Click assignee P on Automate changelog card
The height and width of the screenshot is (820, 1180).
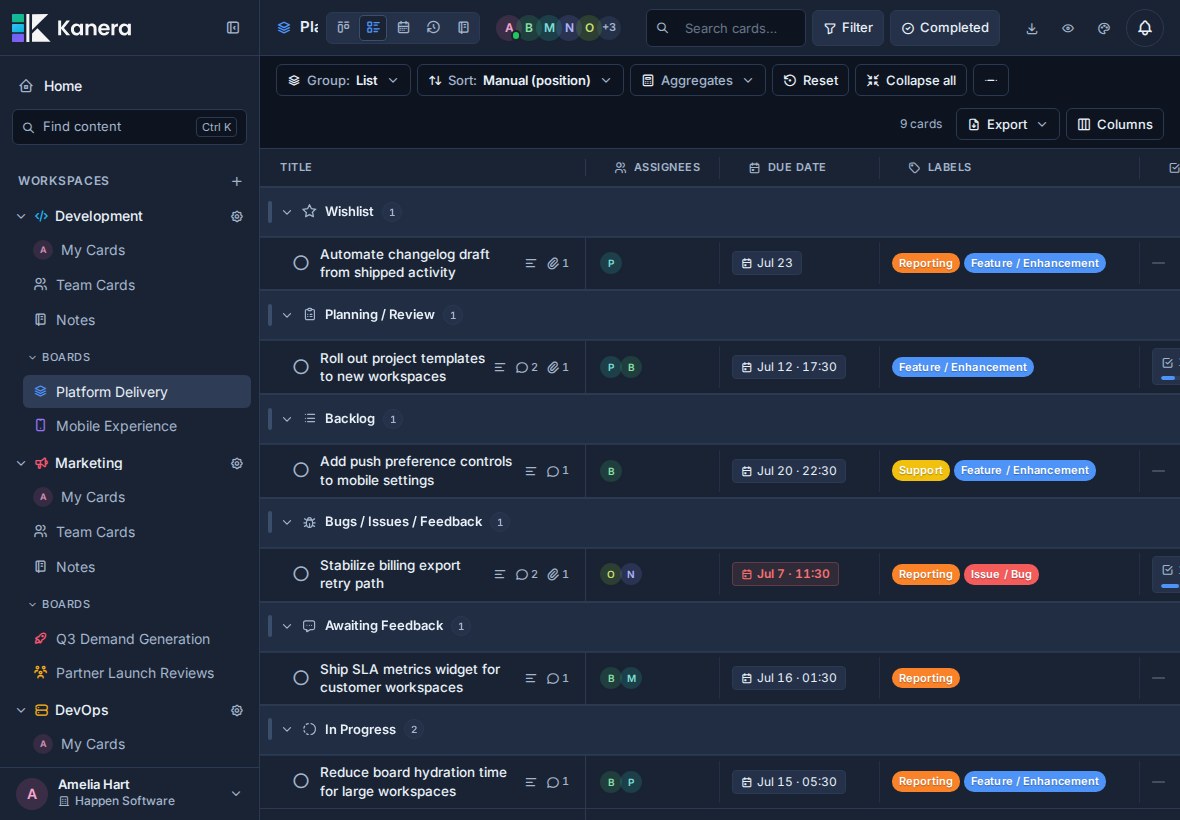point(611,263)
